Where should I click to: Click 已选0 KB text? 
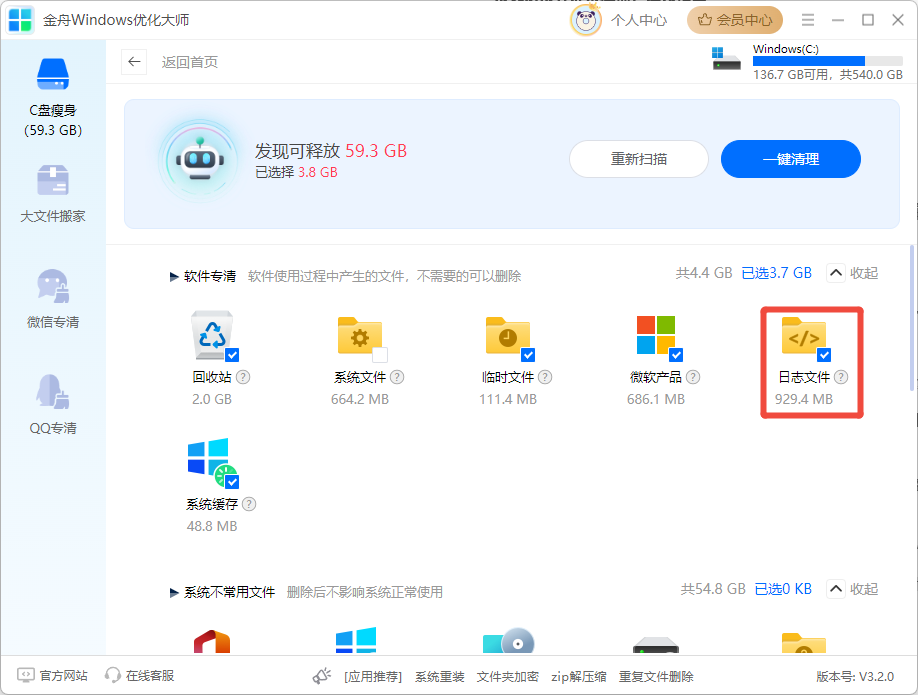(783, 589)
